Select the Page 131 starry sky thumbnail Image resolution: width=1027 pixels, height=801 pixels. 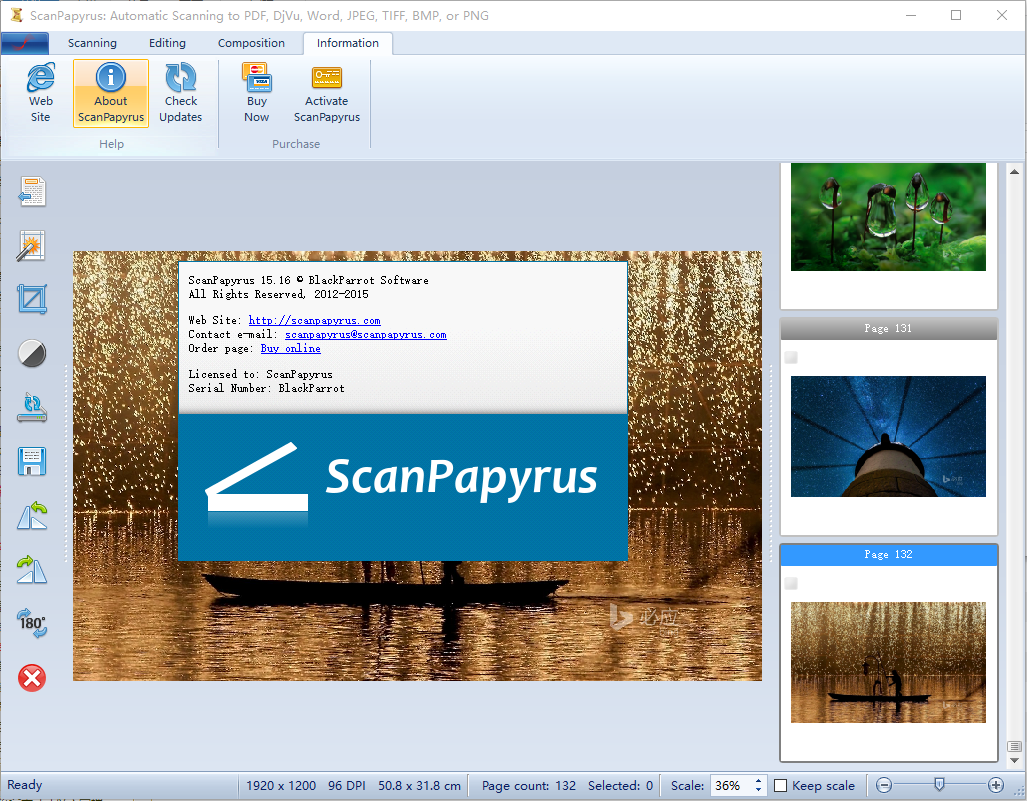tap(888, 436)
